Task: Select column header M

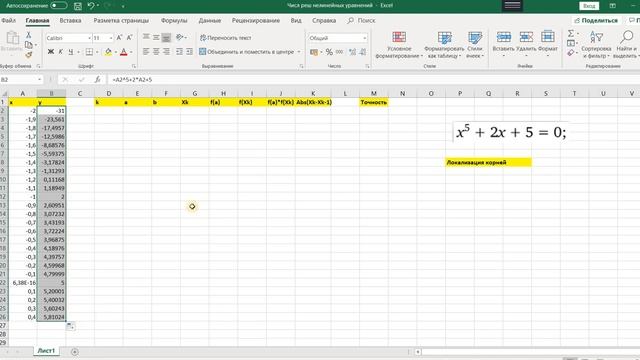Action: (373, 93)
